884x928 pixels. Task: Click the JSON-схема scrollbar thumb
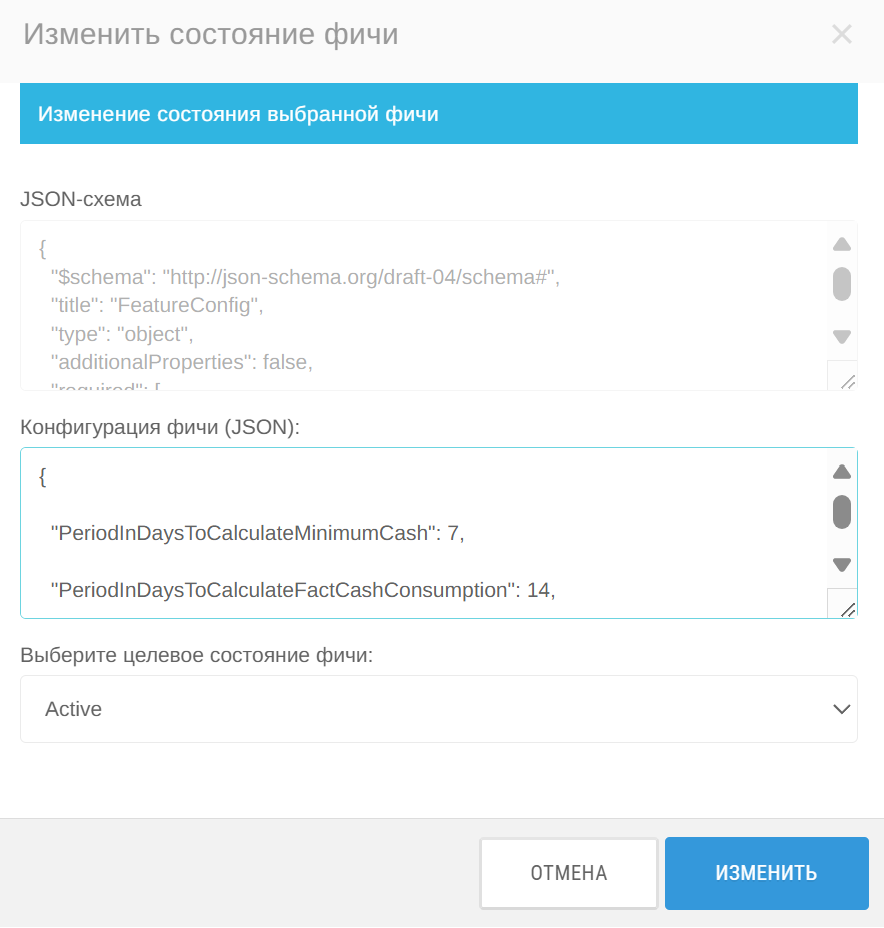[841, 284]
